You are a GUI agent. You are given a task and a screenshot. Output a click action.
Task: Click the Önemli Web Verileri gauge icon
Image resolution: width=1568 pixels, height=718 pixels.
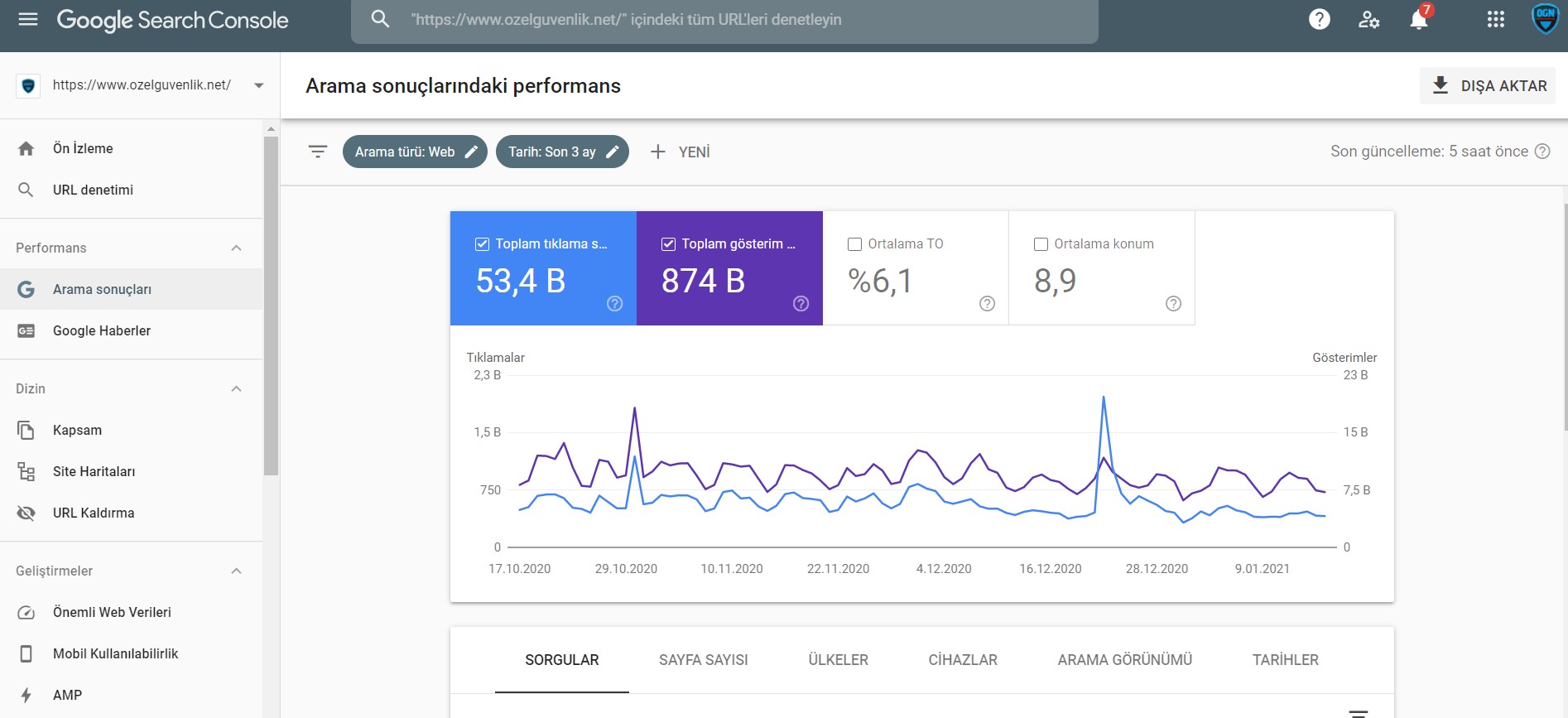pyautogui.click(x=26, y=612)
